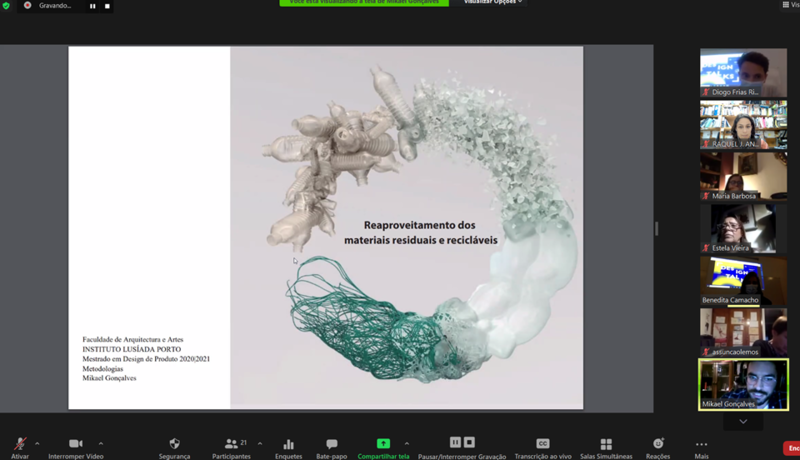Open the Bate-papo chat icon
Viewport: 800px width, 460px height.
click(x=332, y=444)
